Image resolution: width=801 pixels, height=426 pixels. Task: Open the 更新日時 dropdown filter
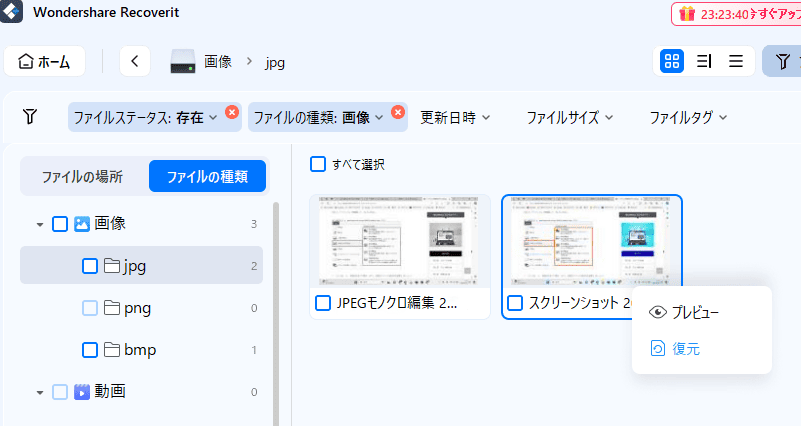(455, 117)
